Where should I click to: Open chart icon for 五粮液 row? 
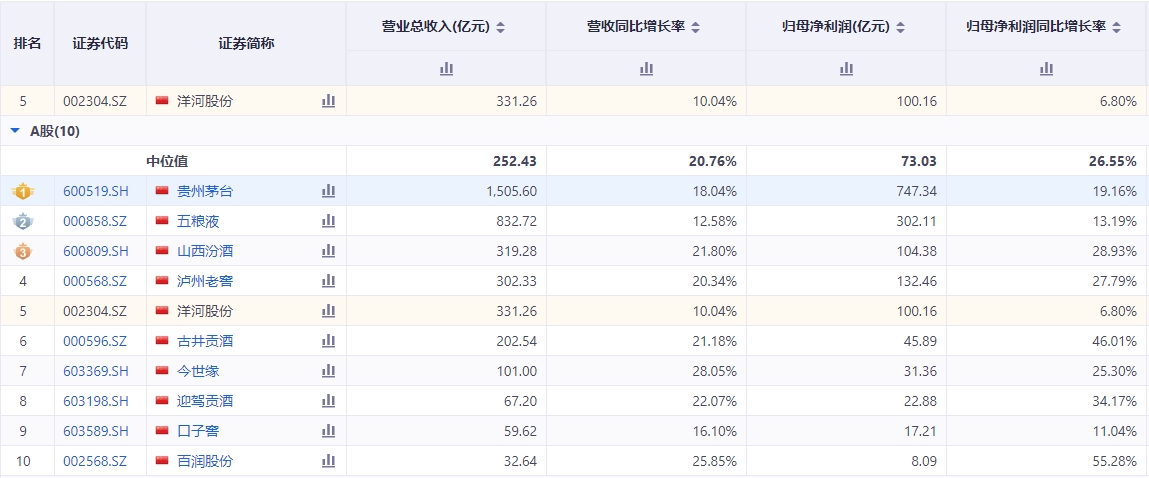[x=328, y=221]
